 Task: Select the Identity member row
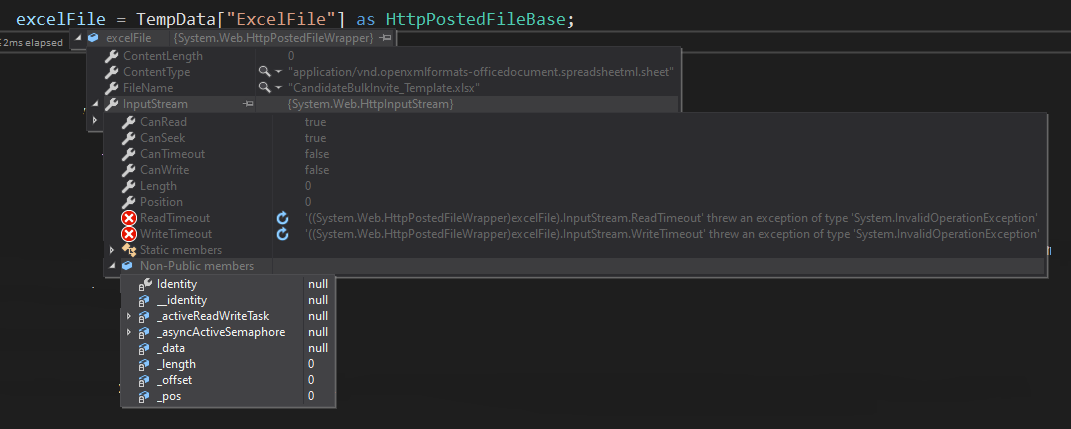(x=228, y=284)
